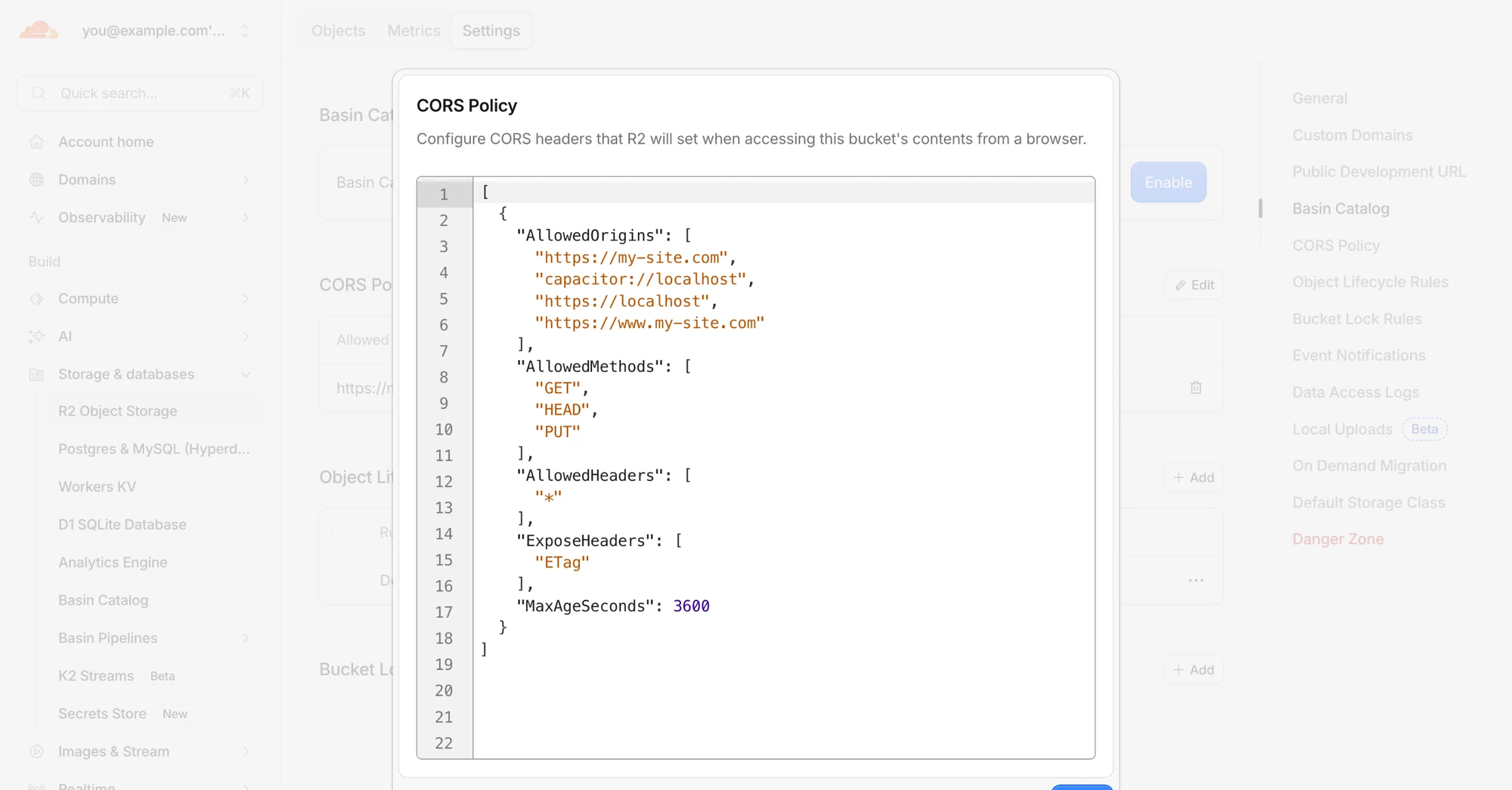Jump to Basin Catalog in right nav

click(1340, 209)
